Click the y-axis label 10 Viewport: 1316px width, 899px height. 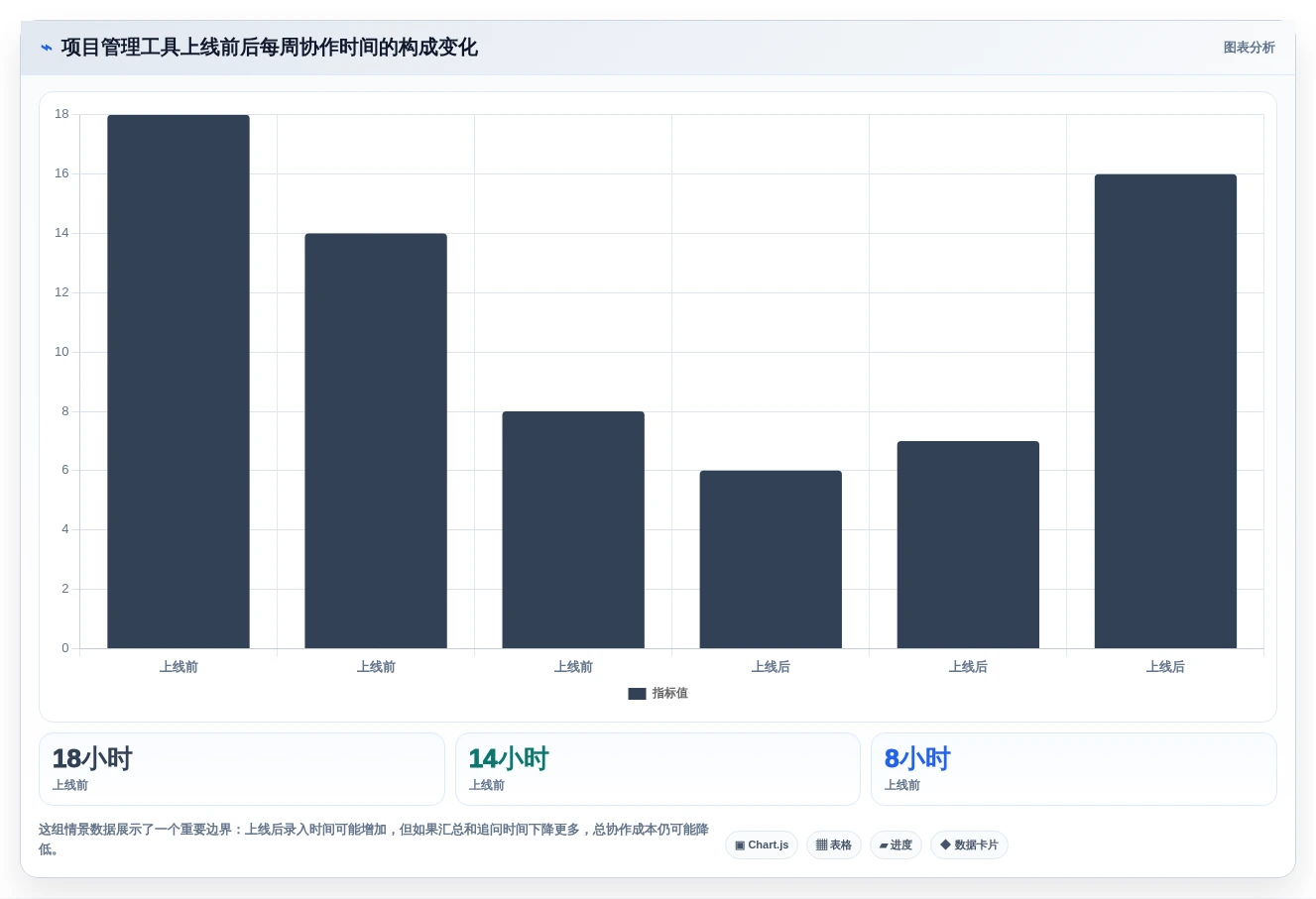[61, 352]
